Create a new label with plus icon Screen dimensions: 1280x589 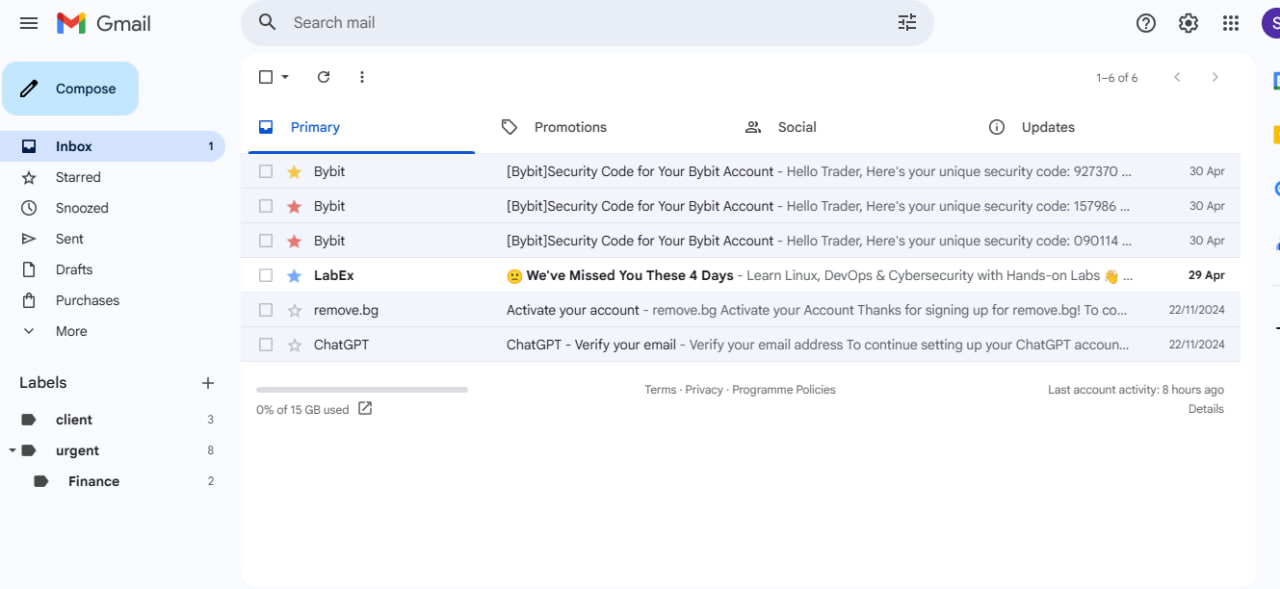(208, 383)
